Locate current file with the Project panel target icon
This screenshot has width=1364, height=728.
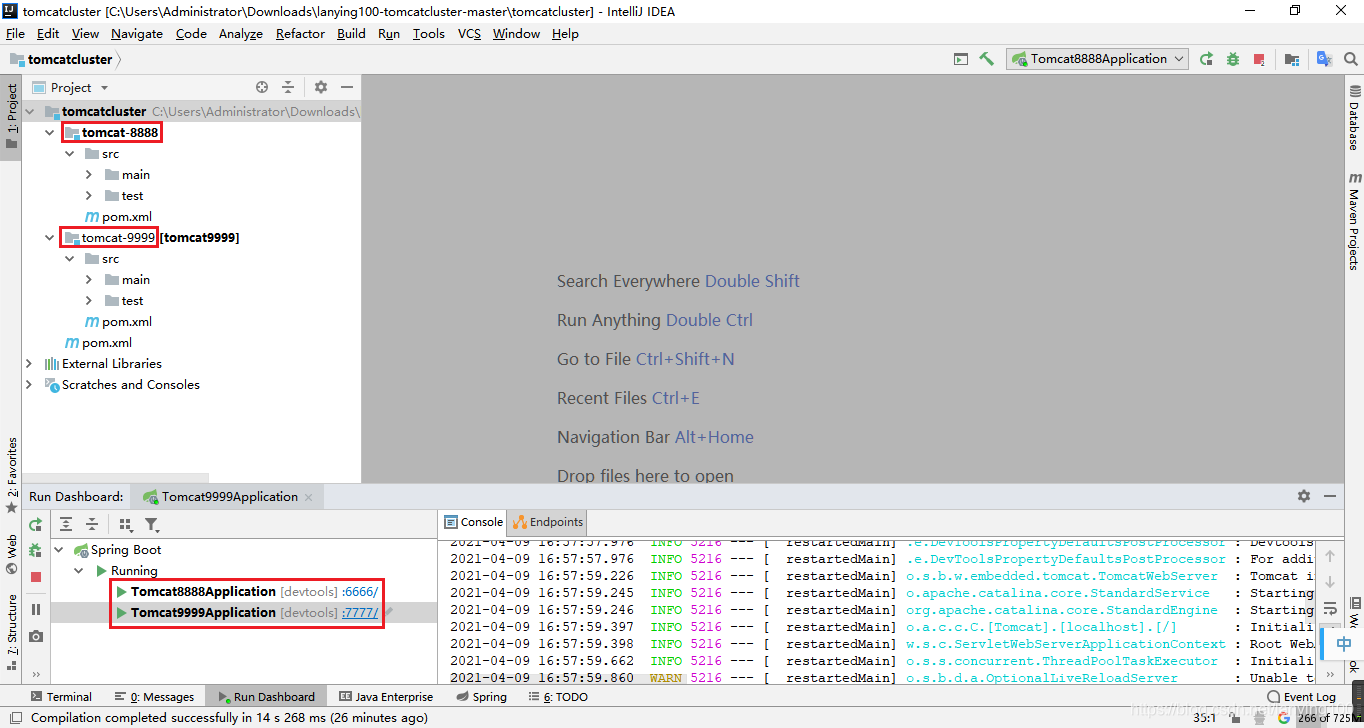click(262, 87)
